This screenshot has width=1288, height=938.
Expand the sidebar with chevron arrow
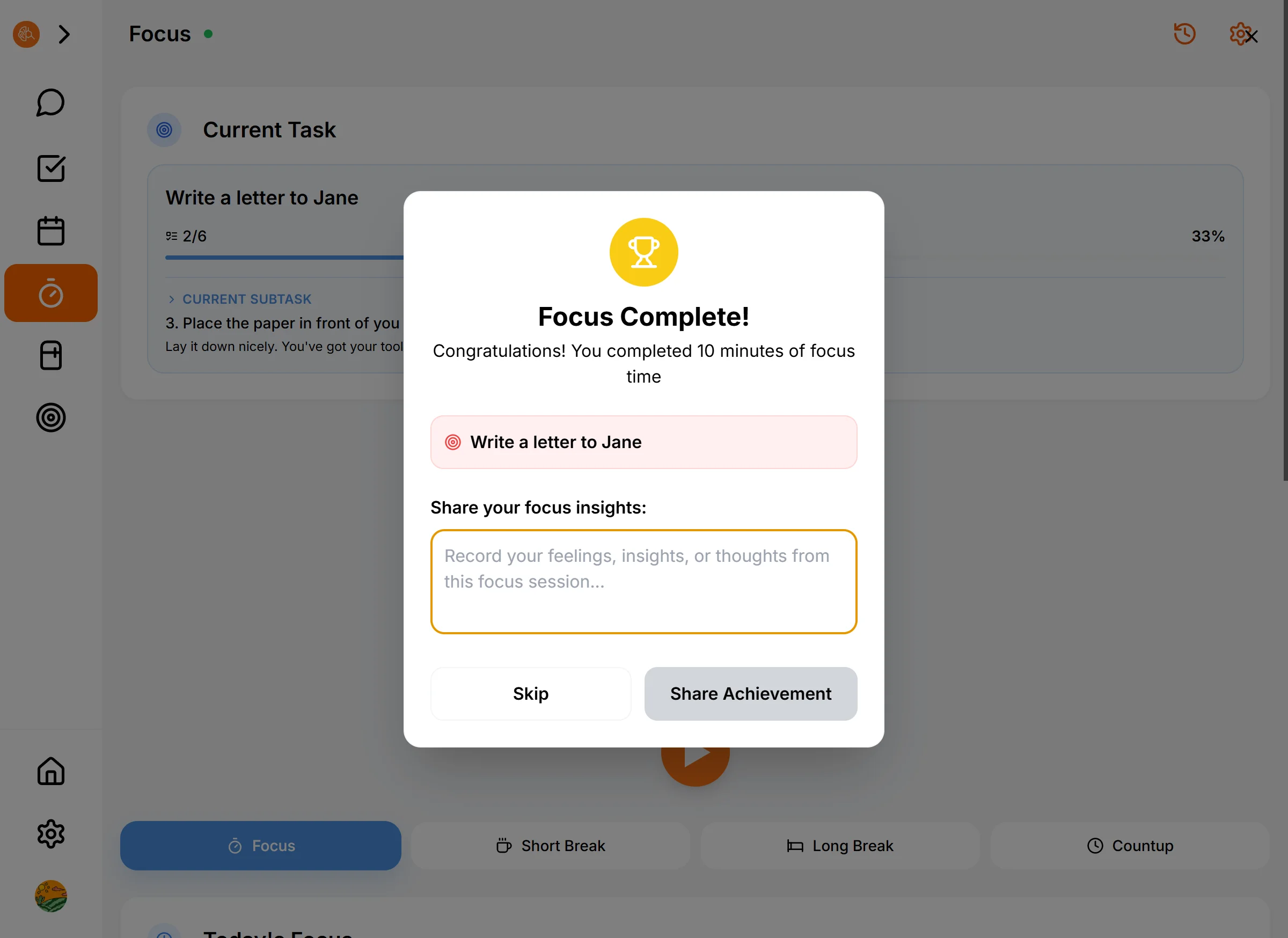coord(64,35)
